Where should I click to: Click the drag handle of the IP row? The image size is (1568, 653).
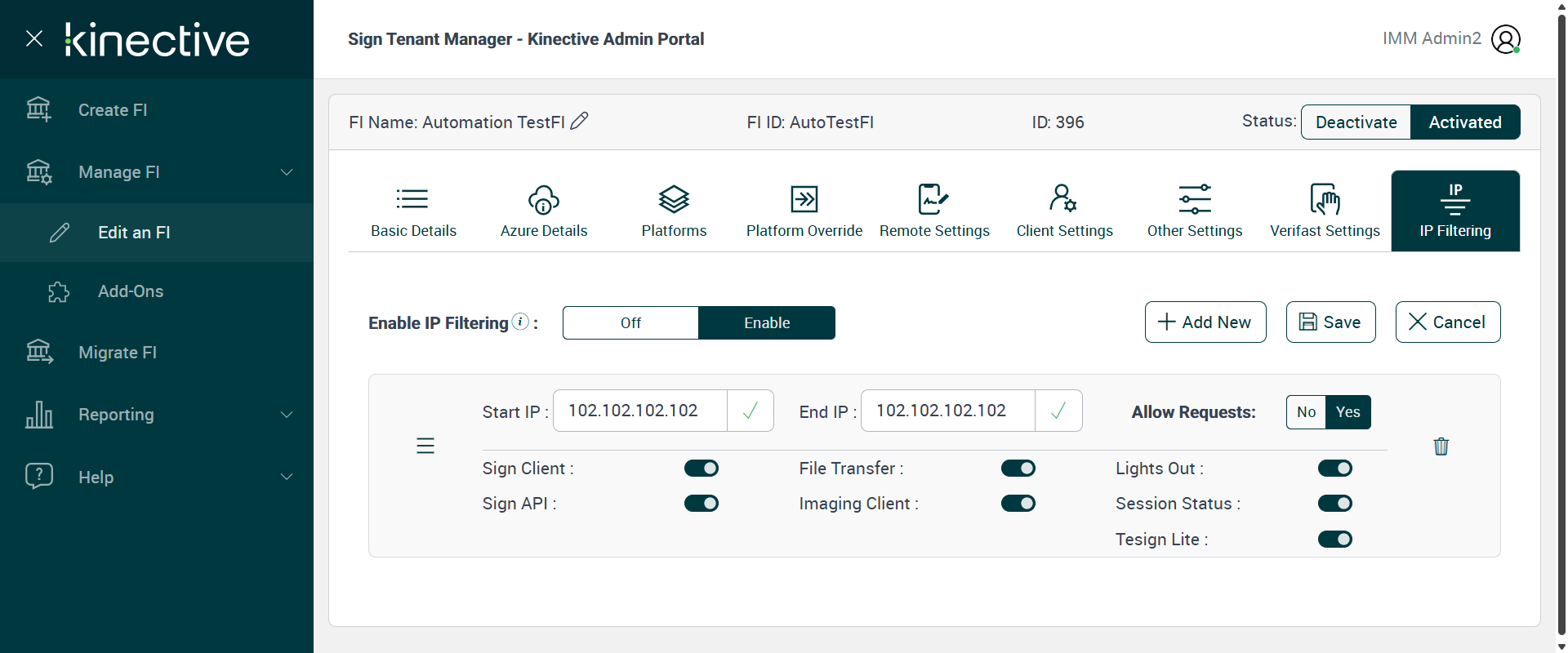(x=425, y=446)
